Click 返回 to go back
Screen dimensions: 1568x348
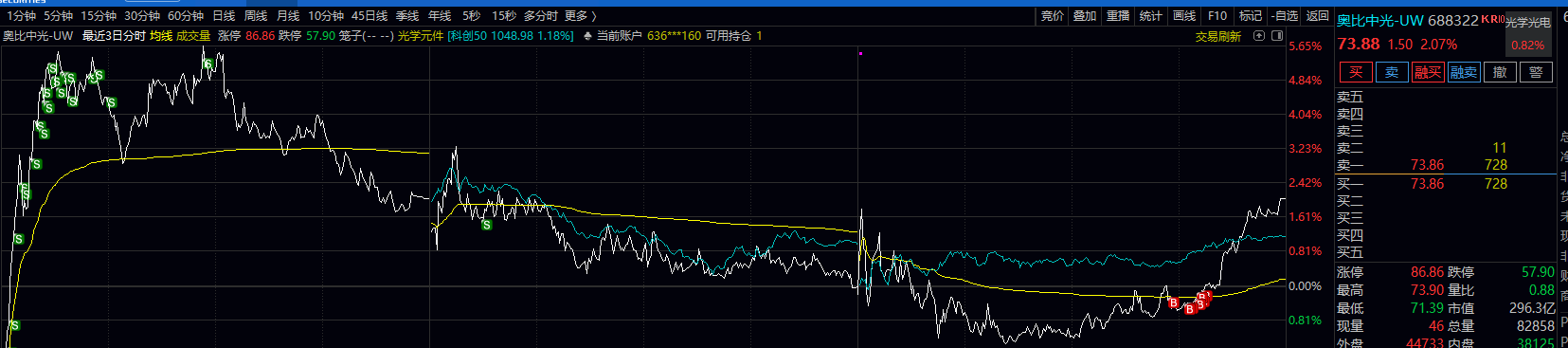pyautogui.click(x=1318, y=16)
